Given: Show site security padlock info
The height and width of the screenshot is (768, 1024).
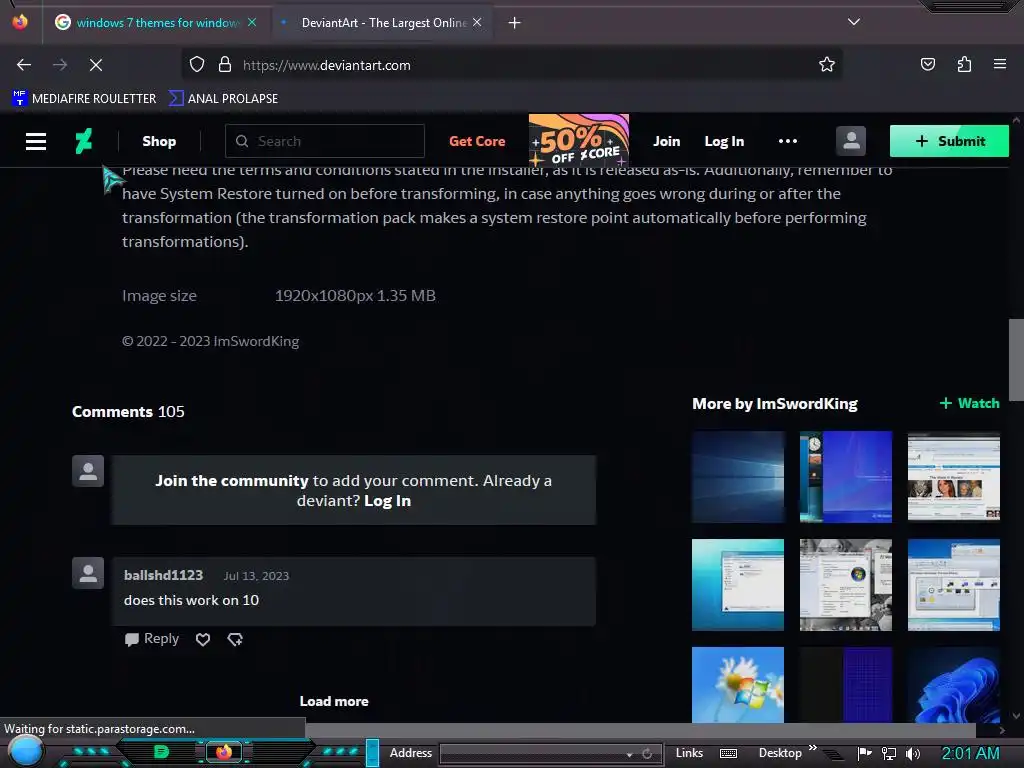Looking at the screenshot, I should (225, 65).
